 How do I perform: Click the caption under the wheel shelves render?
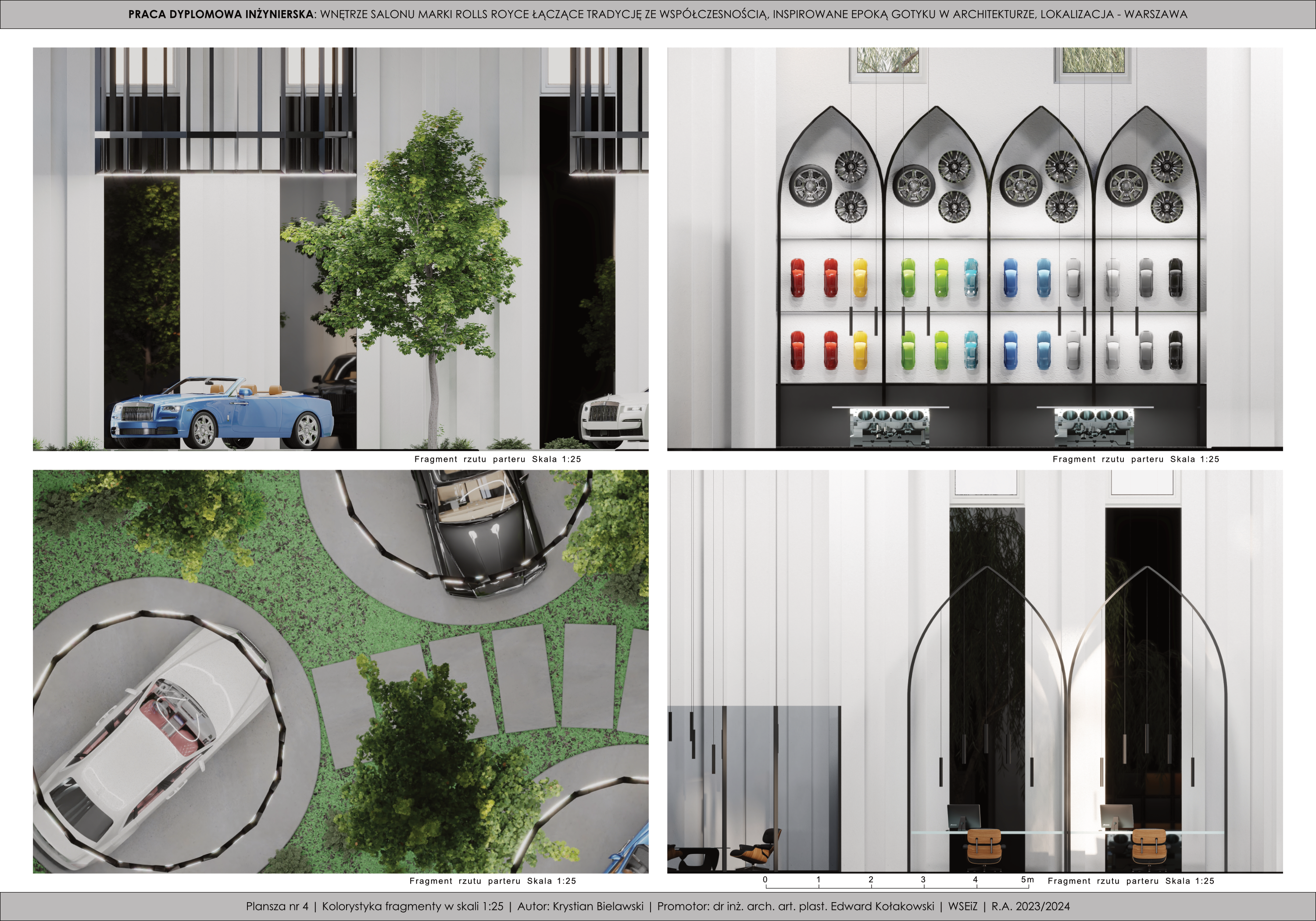1136,459
